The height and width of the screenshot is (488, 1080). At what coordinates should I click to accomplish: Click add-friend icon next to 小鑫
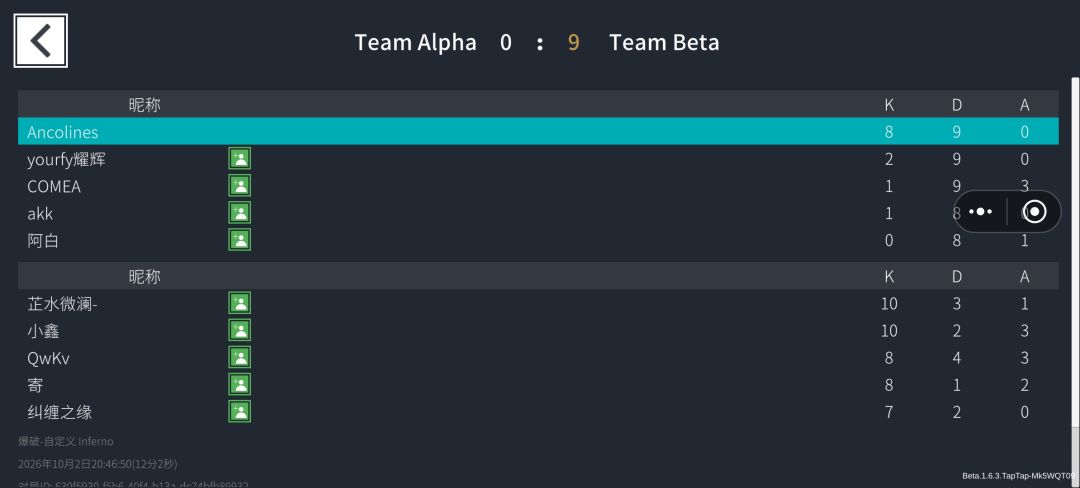pyautogui.click(x=240, y=330)
